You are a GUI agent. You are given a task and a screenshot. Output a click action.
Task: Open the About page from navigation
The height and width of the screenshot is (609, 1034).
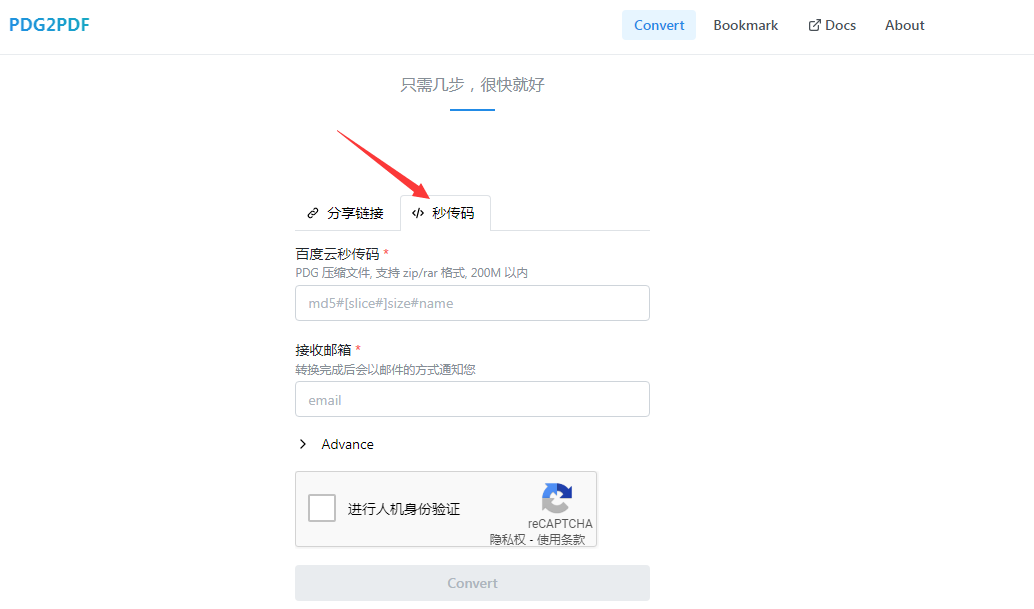pyautogui.click(x=904, y=25)
